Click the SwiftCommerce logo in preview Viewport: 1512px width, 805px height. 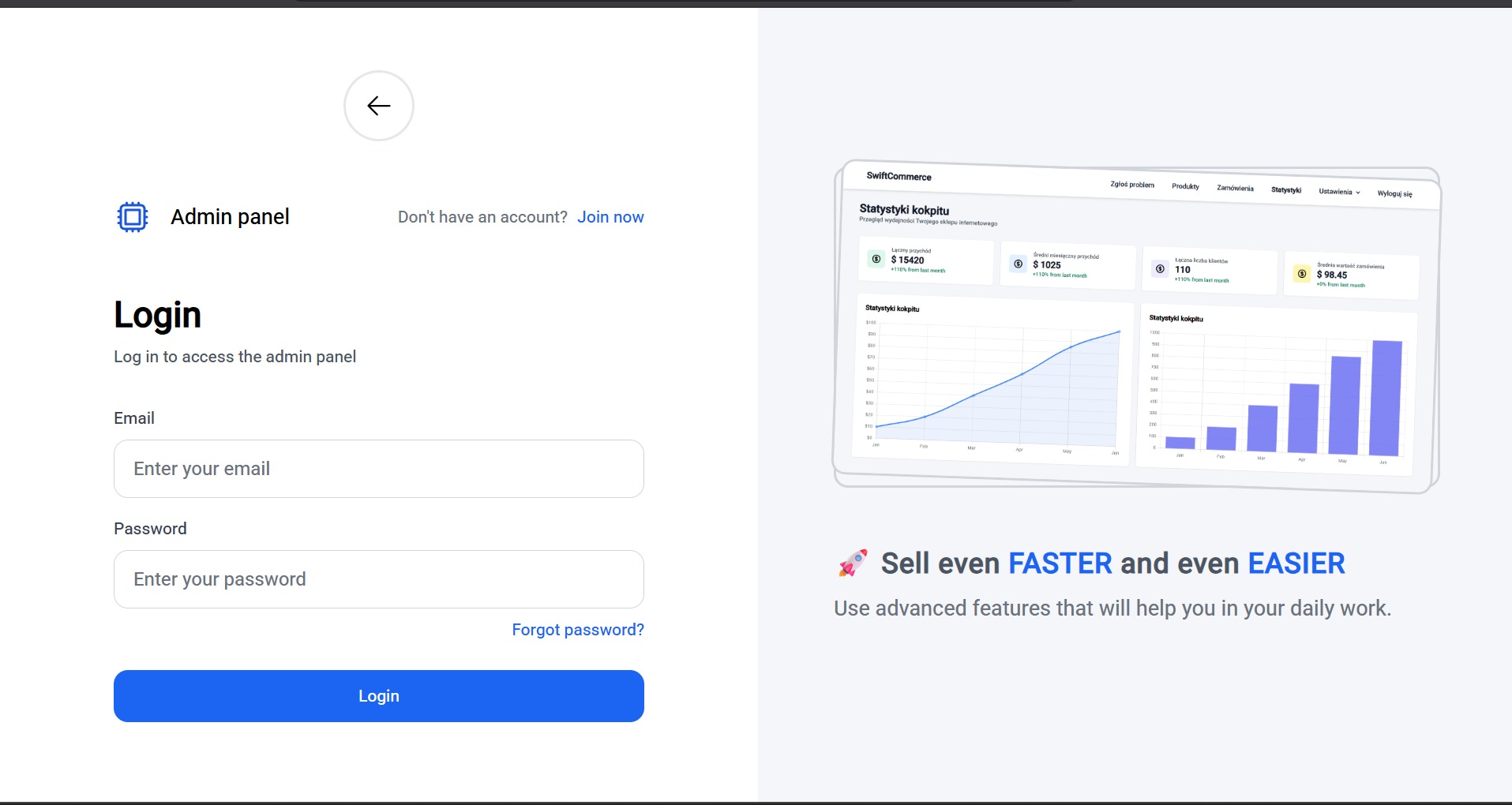(899, 176)
